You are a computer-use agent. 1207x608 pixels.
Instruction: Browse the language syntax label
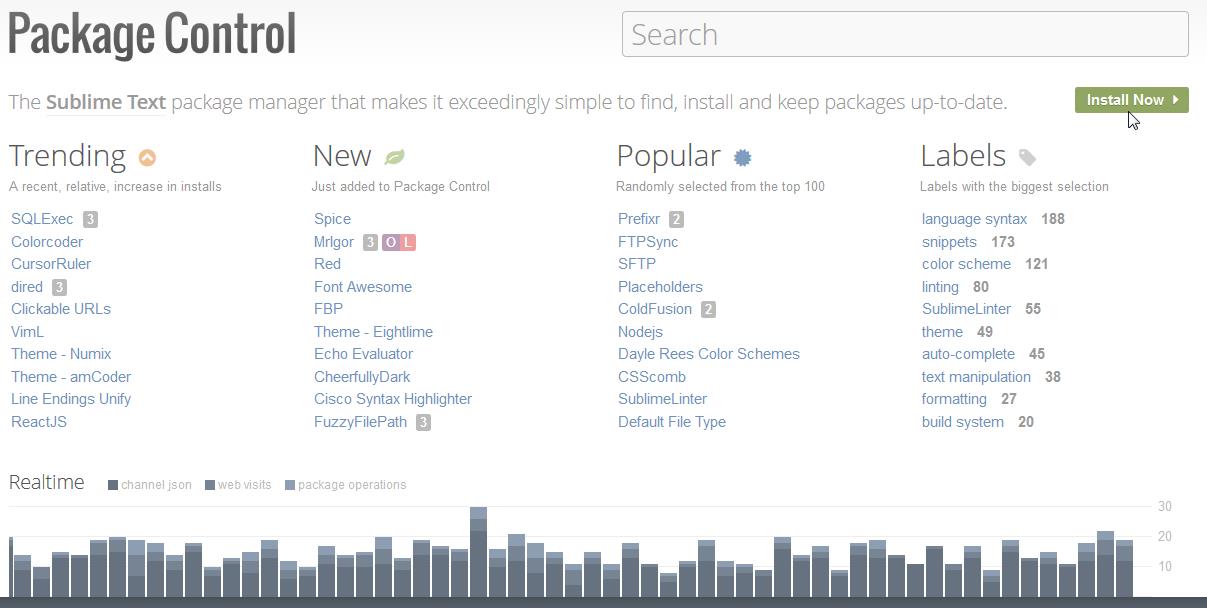[974, 219]
